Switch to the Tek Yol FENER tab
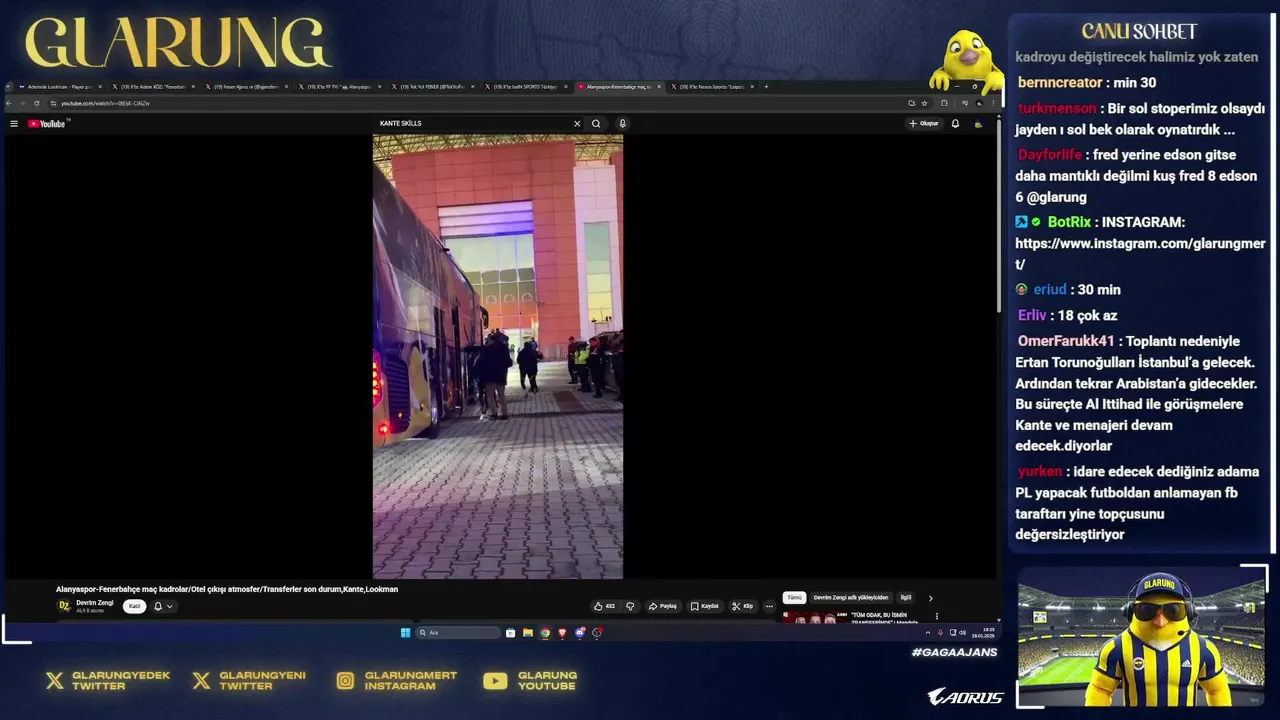Screen dimensions: 1280x720 (x=433, y=87)
